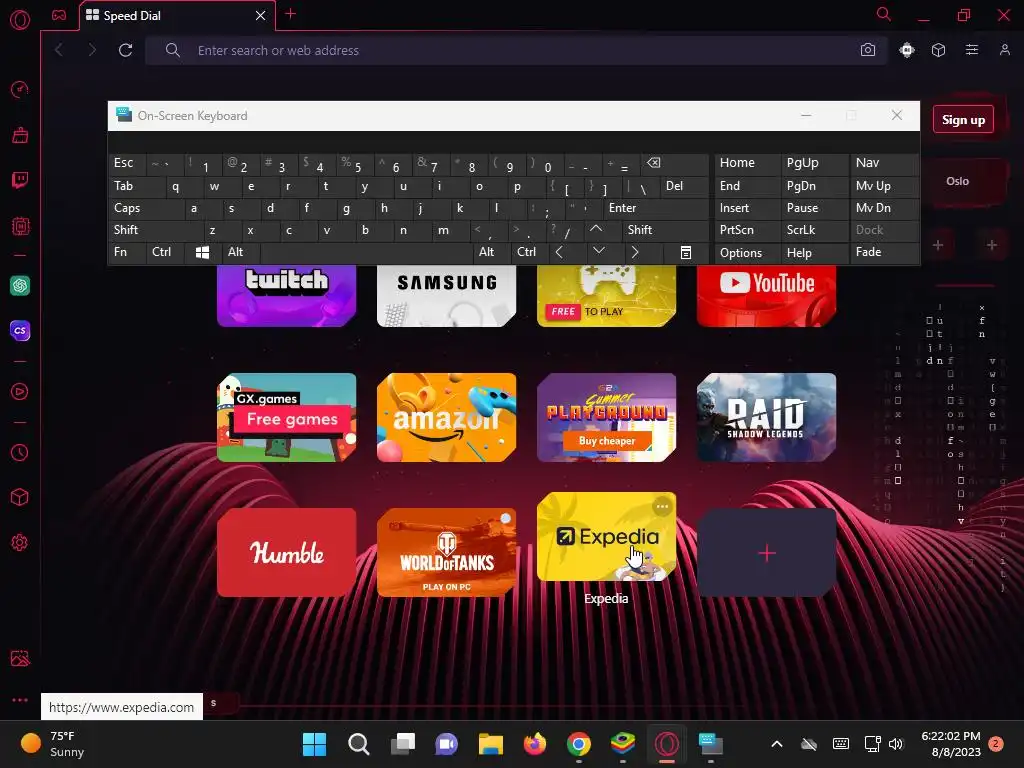Open the RAID Shadow Legends tile
The image size is (1024, 768).
pyautogui.click(x=767, y=417)
